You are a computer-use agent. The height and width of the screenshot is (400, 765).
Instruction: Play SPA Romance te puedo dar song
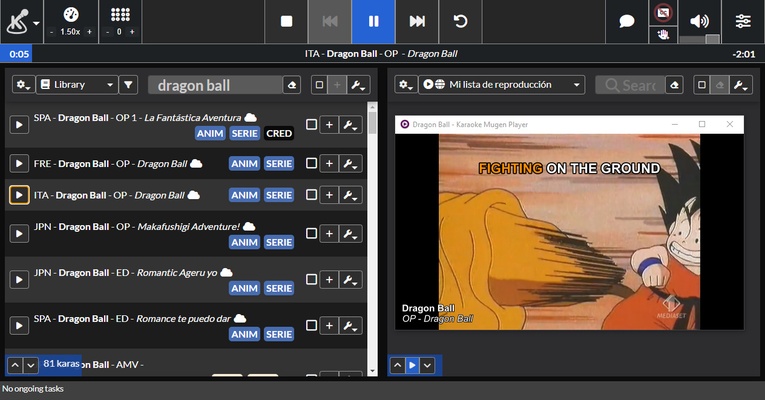pyautogui.click(x=19, y=325)
